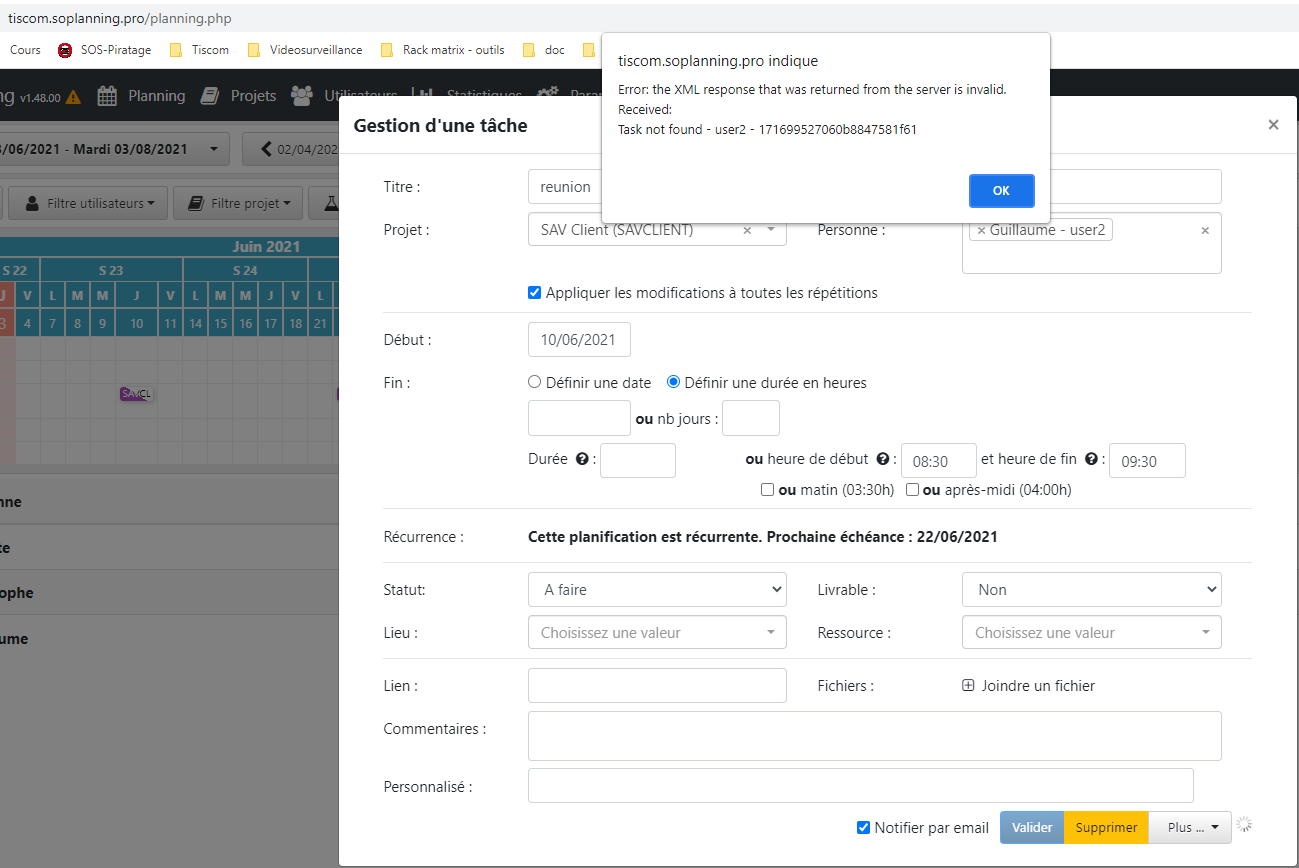Click the warning triangle next to version v1.48.00
The image size is (1299, 868).
[73, 97]
